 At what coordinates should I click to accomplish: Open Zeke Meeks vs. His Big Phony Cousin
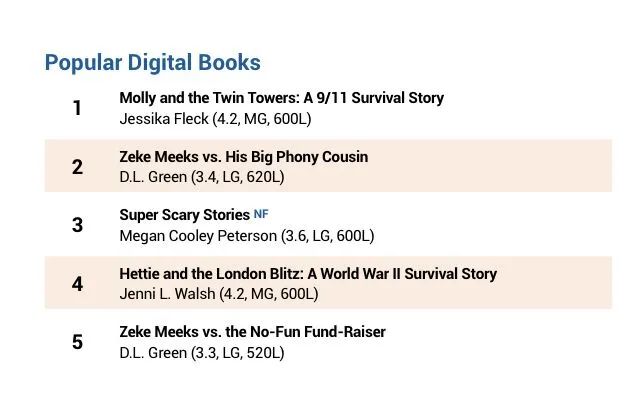[x=244, y=157]
